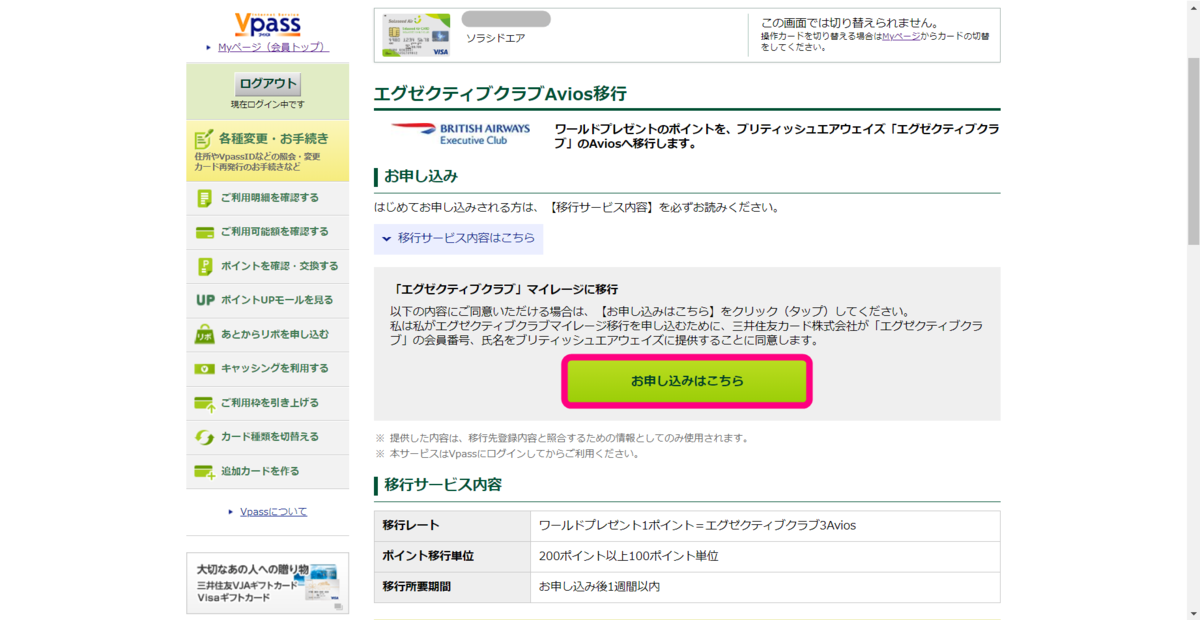Click the ご利用可能額を確認する card icon
This screenshot has width=1200, height=620.
pos(205,232)
